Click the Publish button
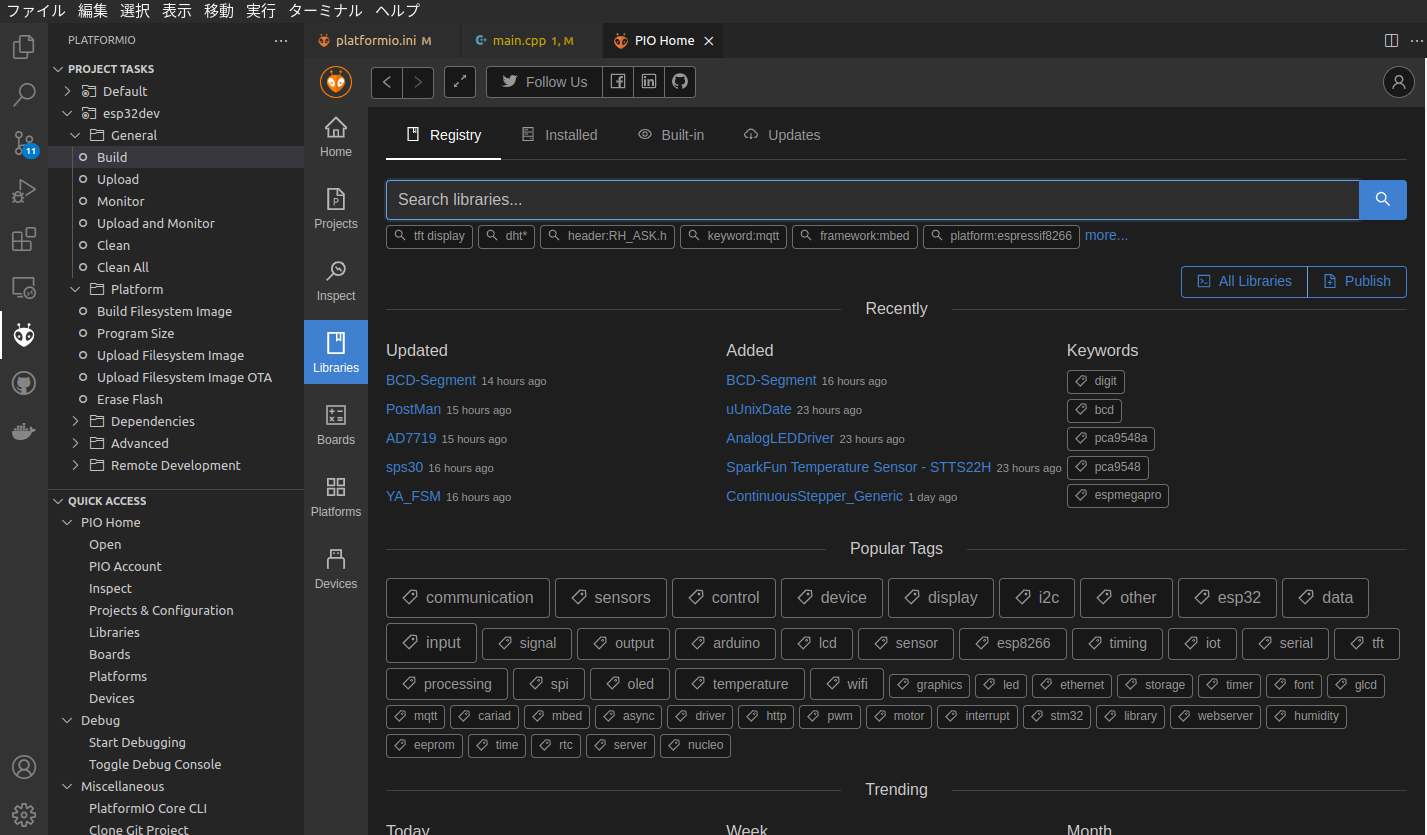 pos(1357,281)
